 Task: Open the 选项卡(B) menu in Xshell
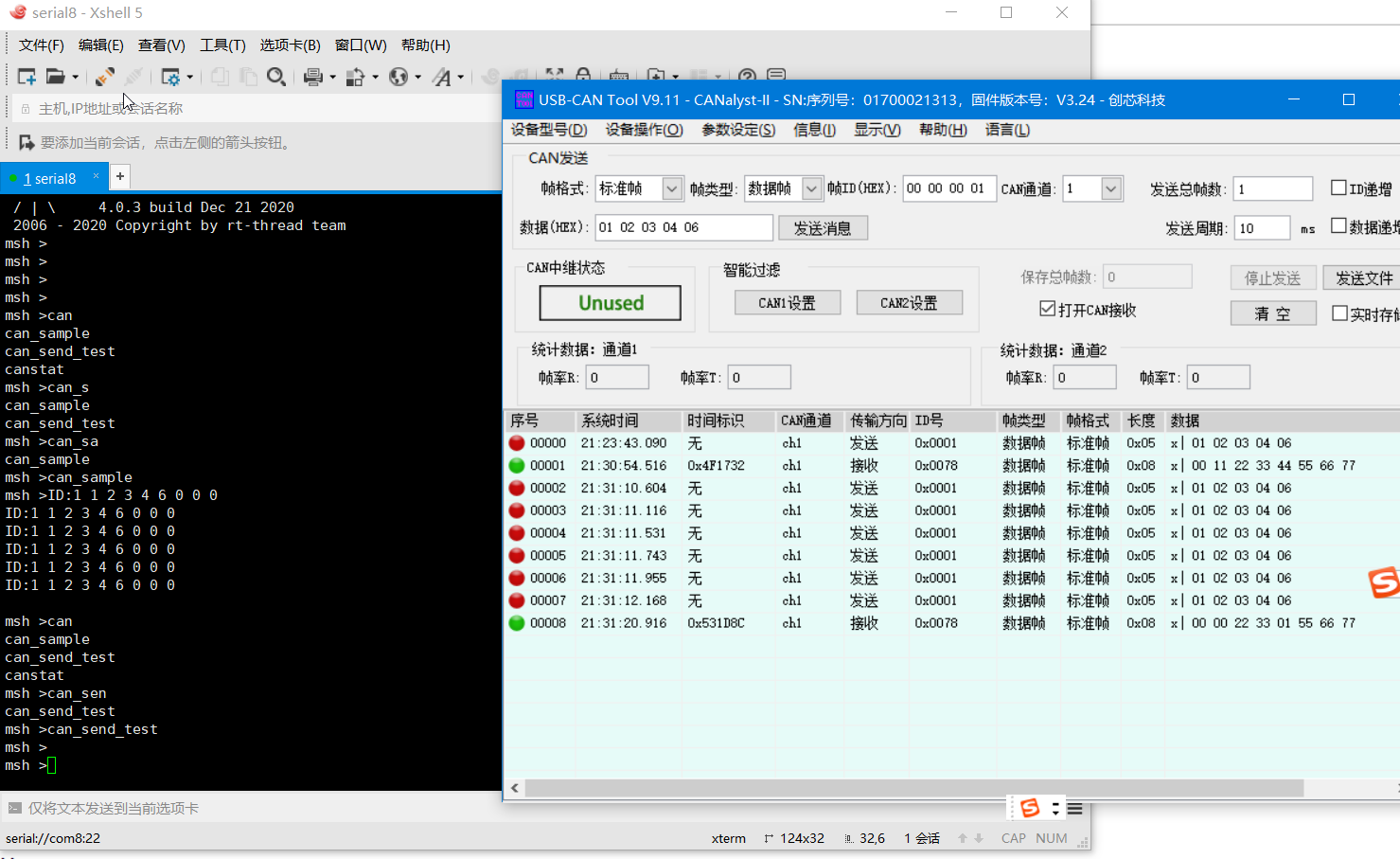pos(290,45)
